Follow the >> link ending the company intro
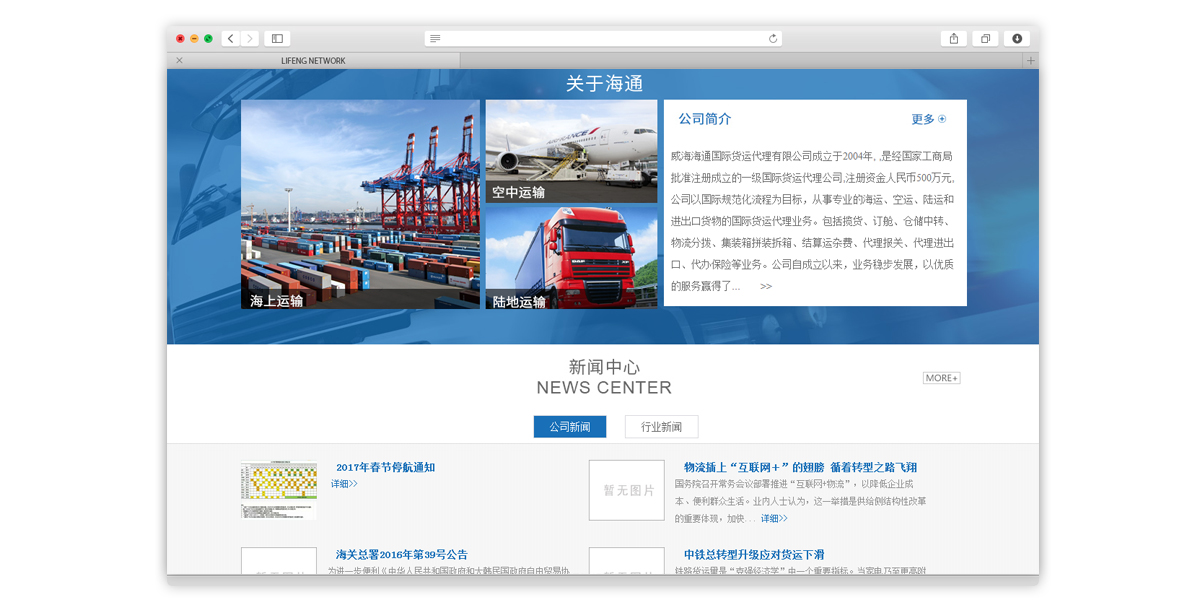This screenshot has height=613, width=1190. pos(766,287)
